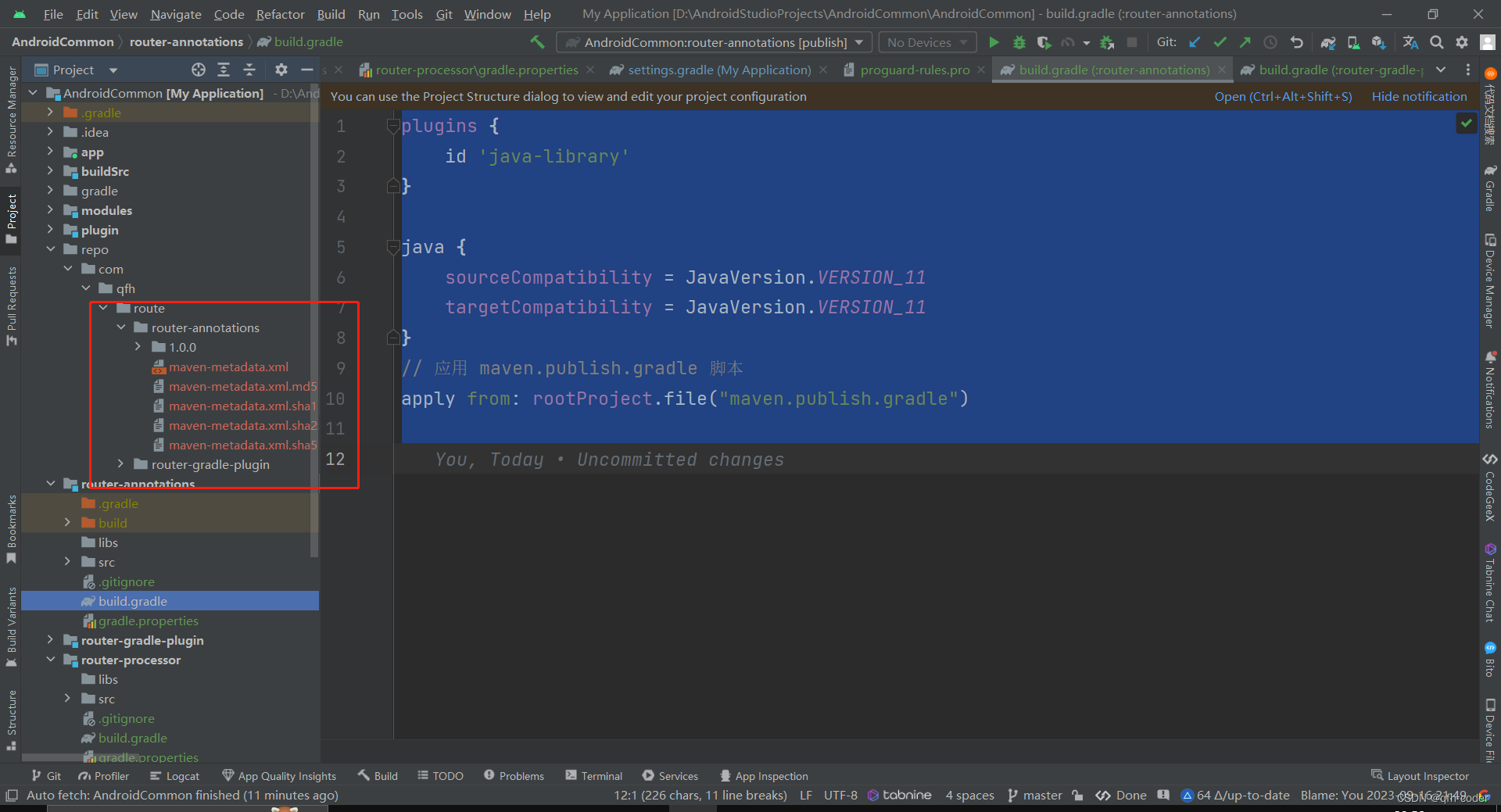Sync project with Gradle files icon

click(x=1327, y=42)
